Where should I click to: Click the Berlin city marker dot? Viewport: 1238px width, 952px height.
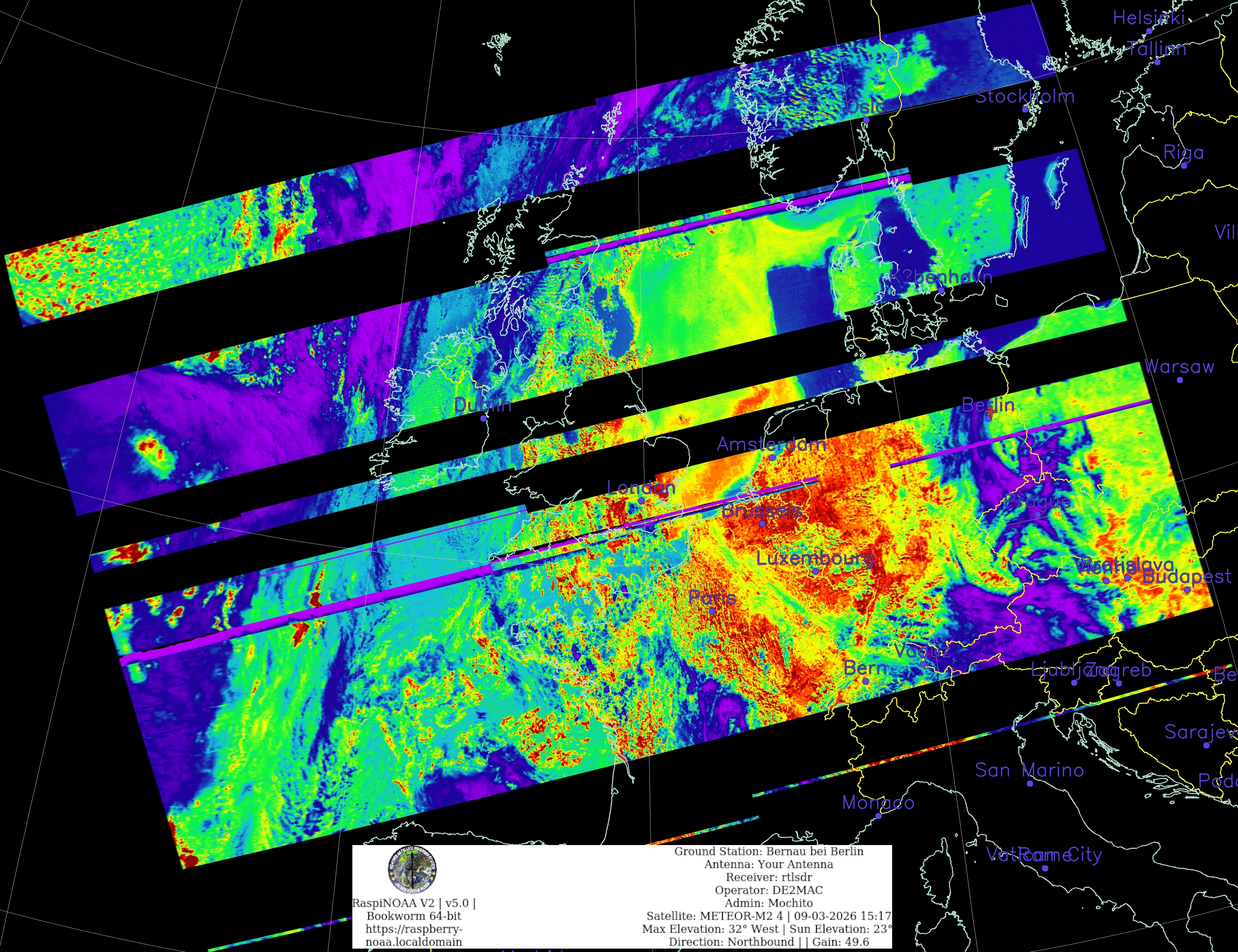pos(989,418)
